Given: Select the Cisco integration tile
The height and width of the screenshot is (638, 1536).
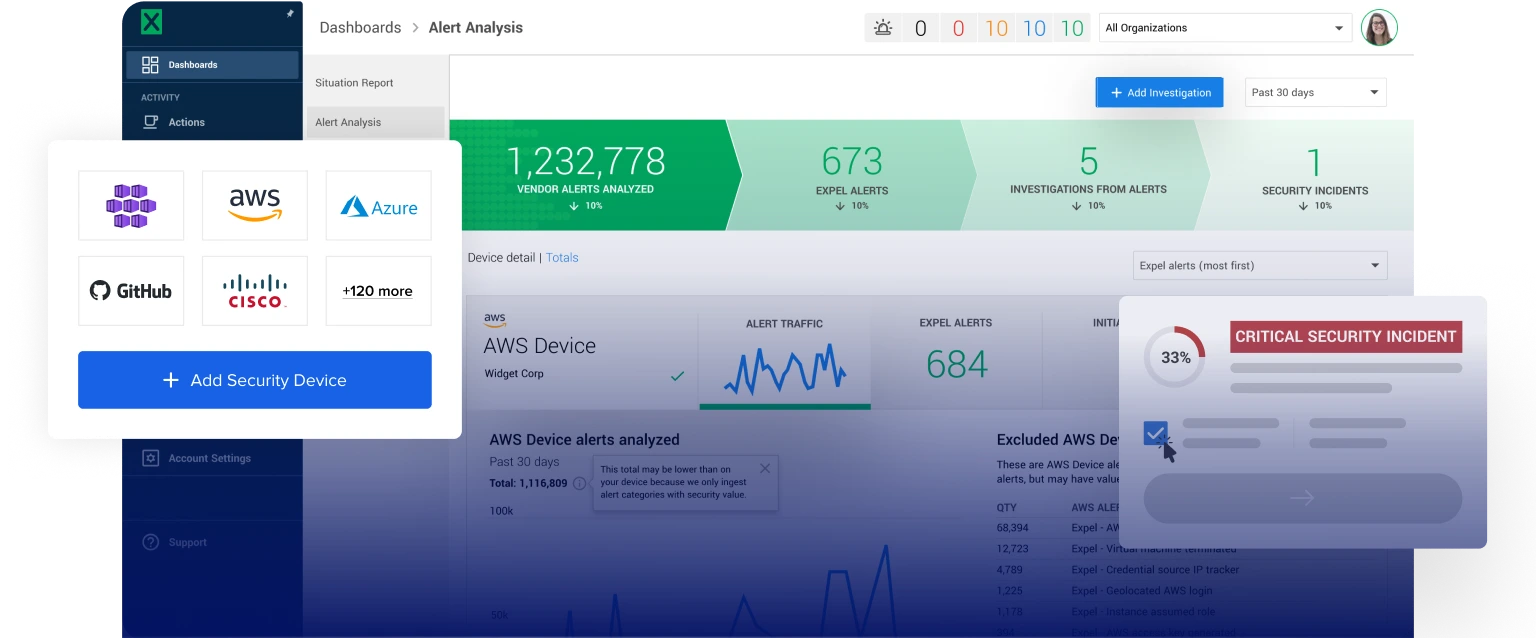Looking at the screenshot, I should click(255, 291).
